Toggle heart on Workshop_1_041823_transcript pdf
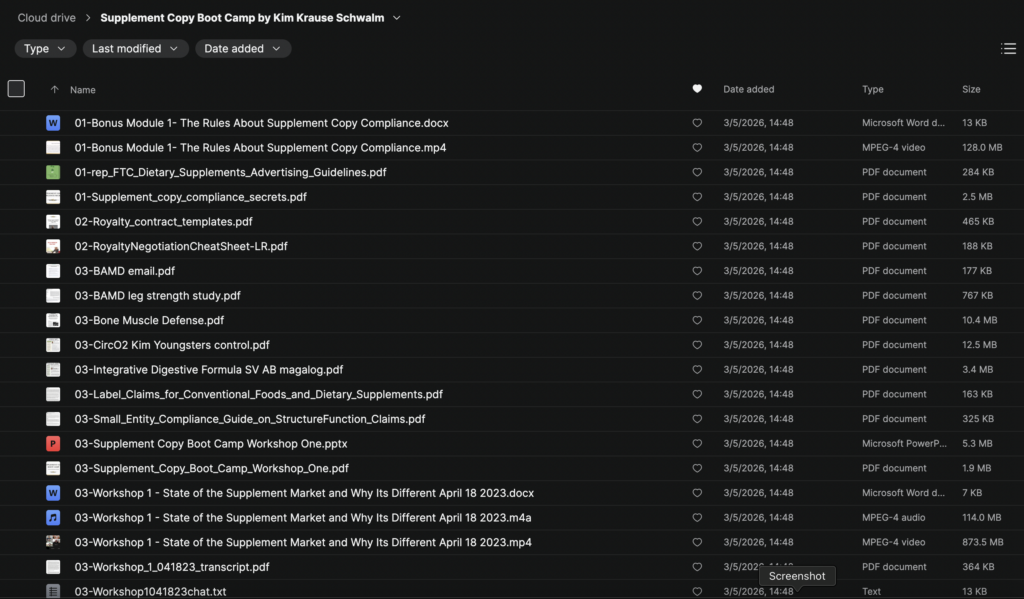 (697, 567)
